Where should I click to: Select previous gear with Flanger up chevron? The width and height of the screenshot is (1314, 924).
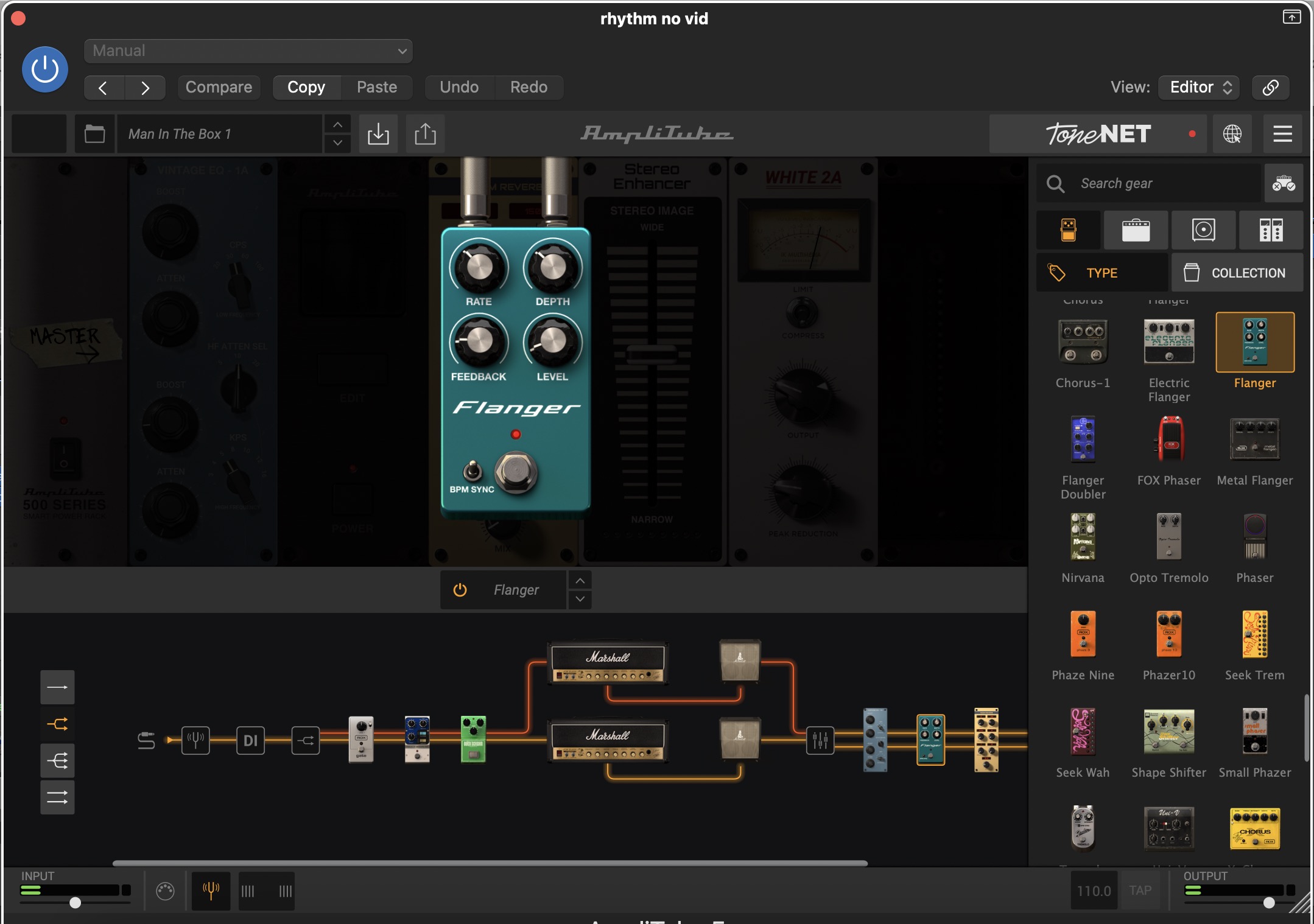coord(580,581)
